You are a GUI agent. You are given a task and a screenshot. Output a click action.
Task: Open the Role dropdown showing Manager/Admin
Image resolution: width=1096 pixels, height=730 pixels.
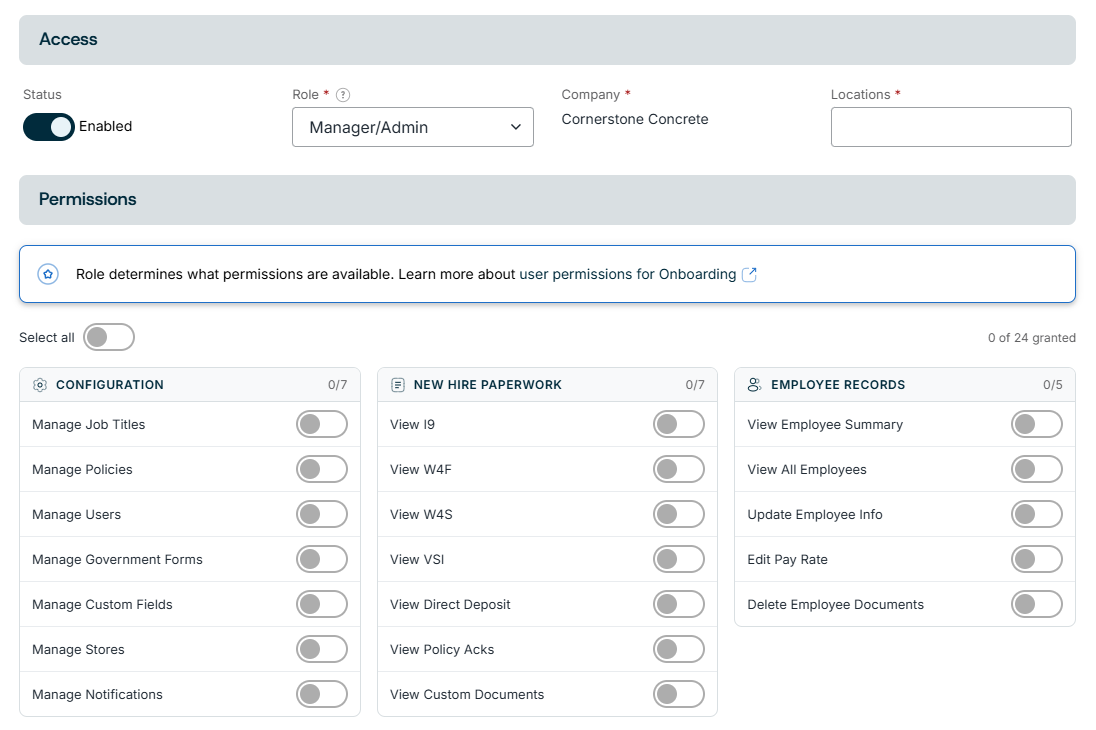[x=412, y=127]
